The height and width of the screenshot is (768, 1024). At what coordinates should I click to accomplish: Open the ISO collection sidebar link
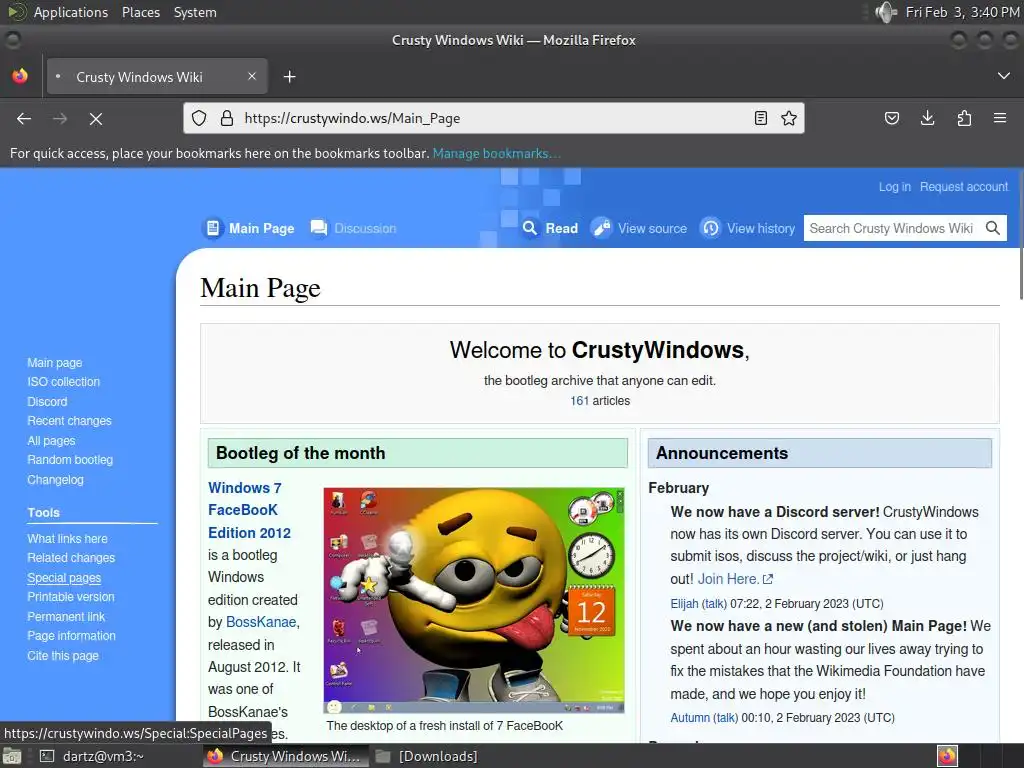coord(63,381)
